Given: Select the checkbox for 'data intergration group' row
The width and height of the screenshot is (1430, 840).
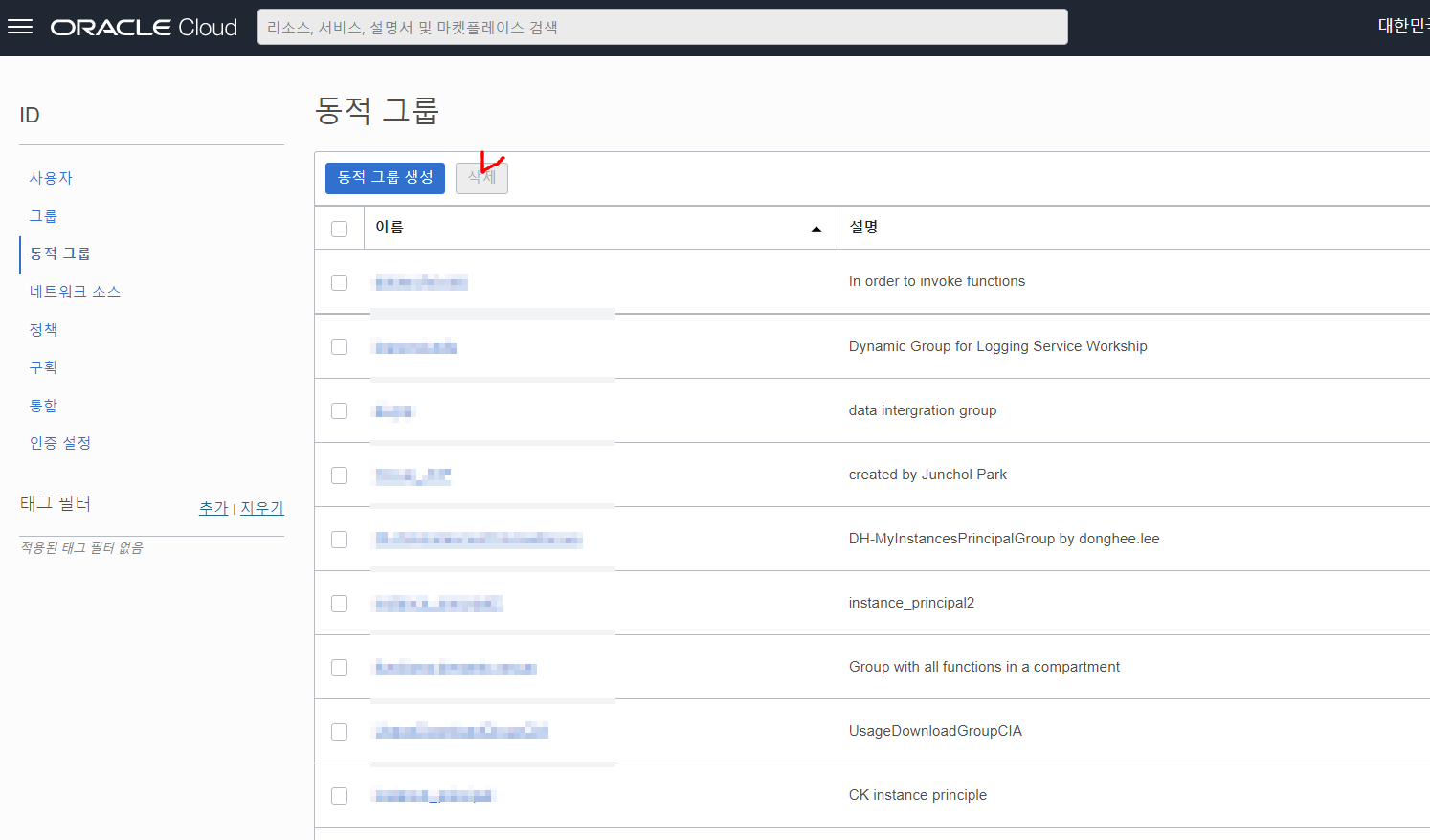Looking at the screenshot, I should coord(339,410).
